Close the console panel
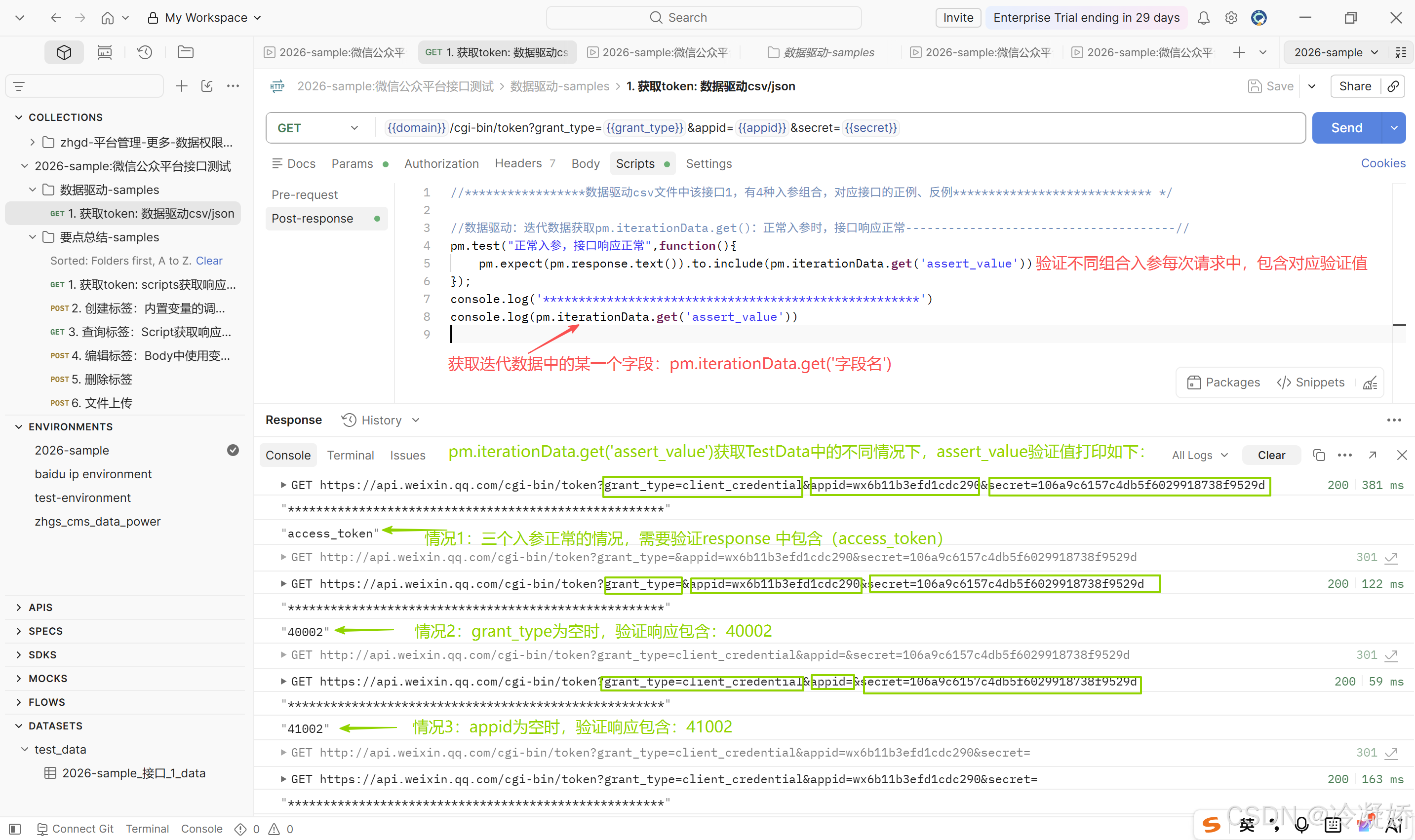The image size is (1415, 840). pyautogui.click(x=1401, y=455)
